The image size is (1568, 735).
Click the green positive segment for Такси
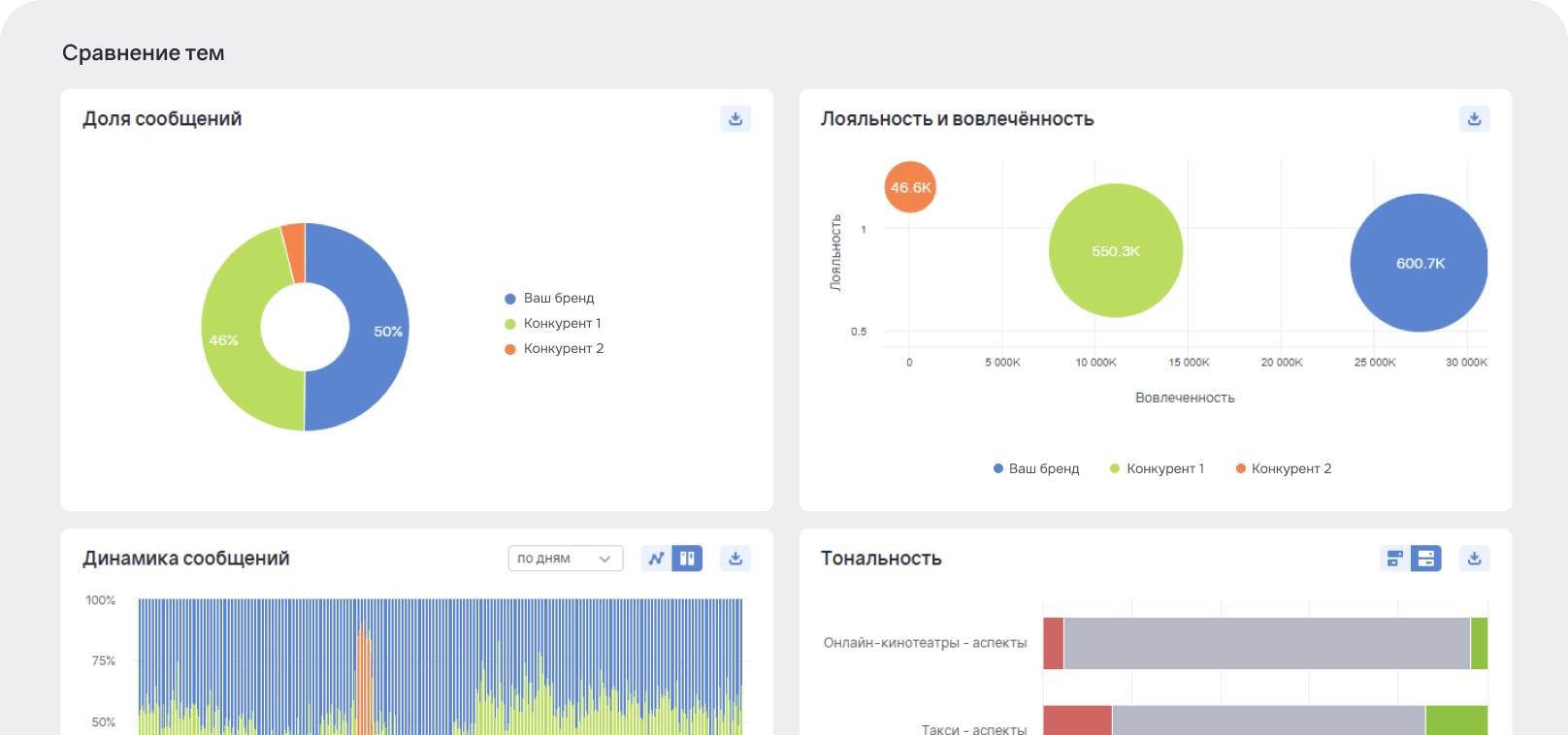[1456, 720]
